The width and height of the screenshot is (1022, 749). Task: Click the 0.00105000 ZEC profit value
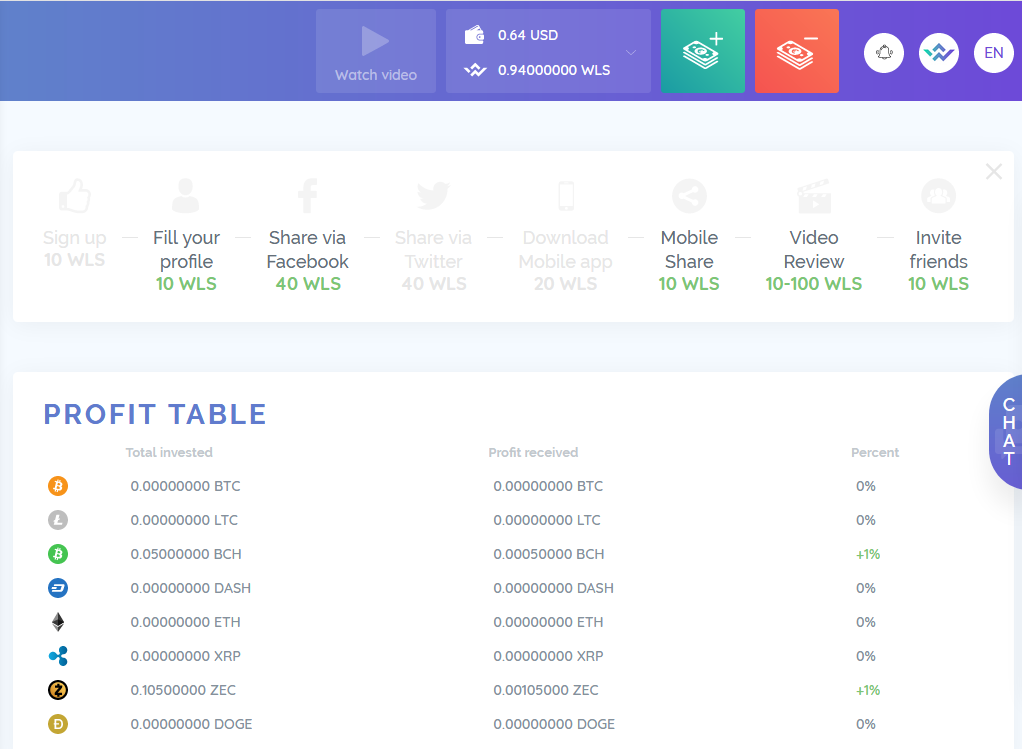coord(546,690)
